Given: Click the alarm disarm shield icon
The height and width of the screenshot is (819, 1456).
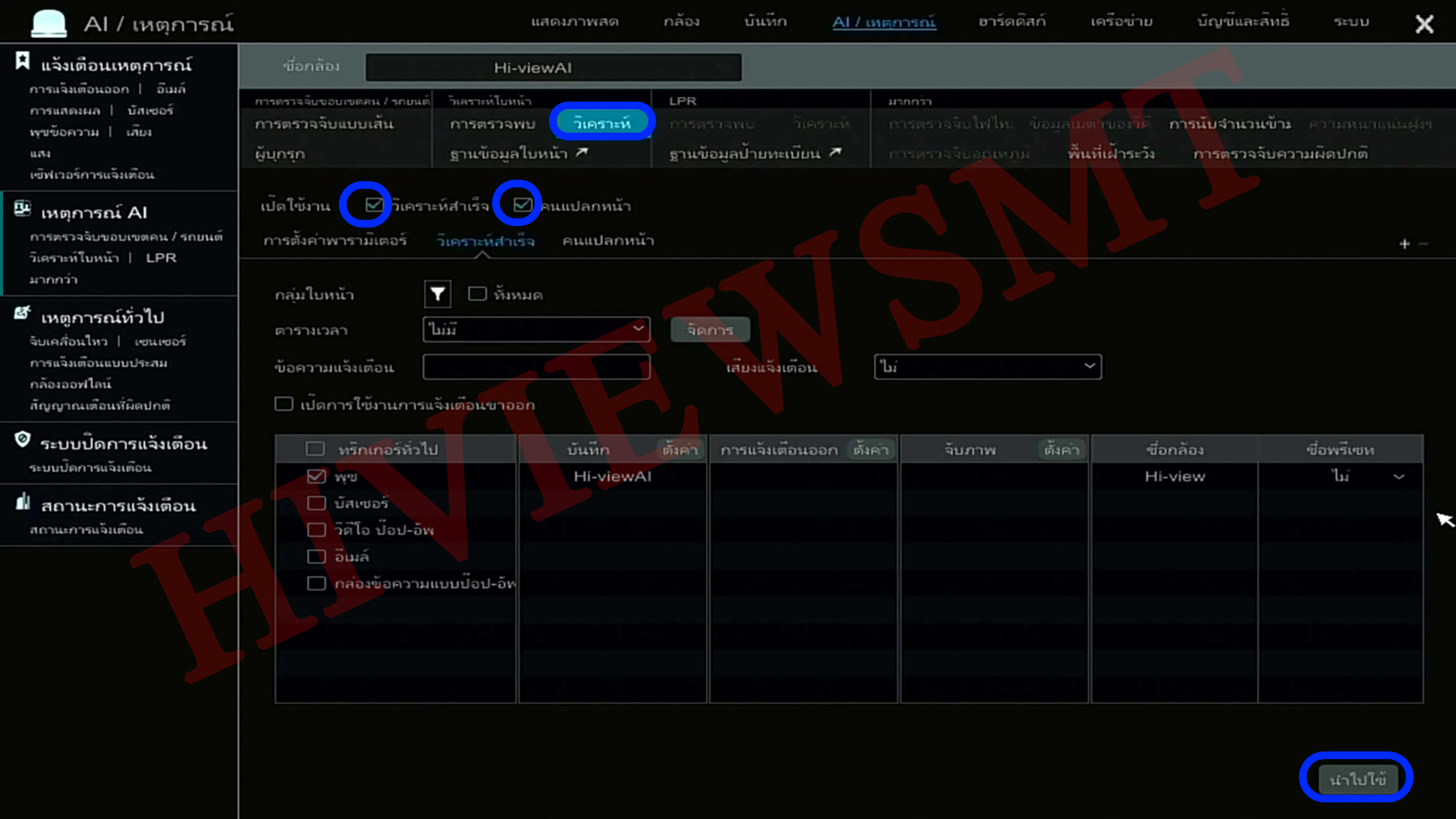Looking at the screenshot, I should pos(23,440).
